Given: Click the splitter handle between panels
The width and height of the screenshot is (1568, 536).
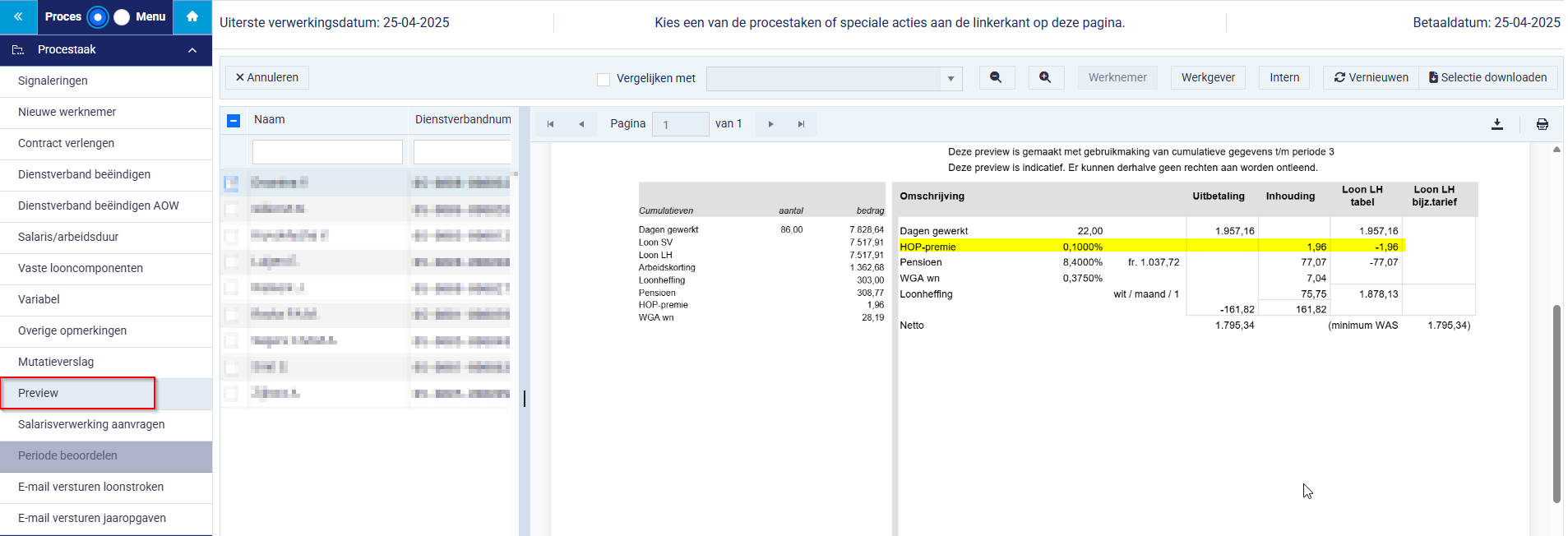Looking at the screenshot, I should point(525,399).
